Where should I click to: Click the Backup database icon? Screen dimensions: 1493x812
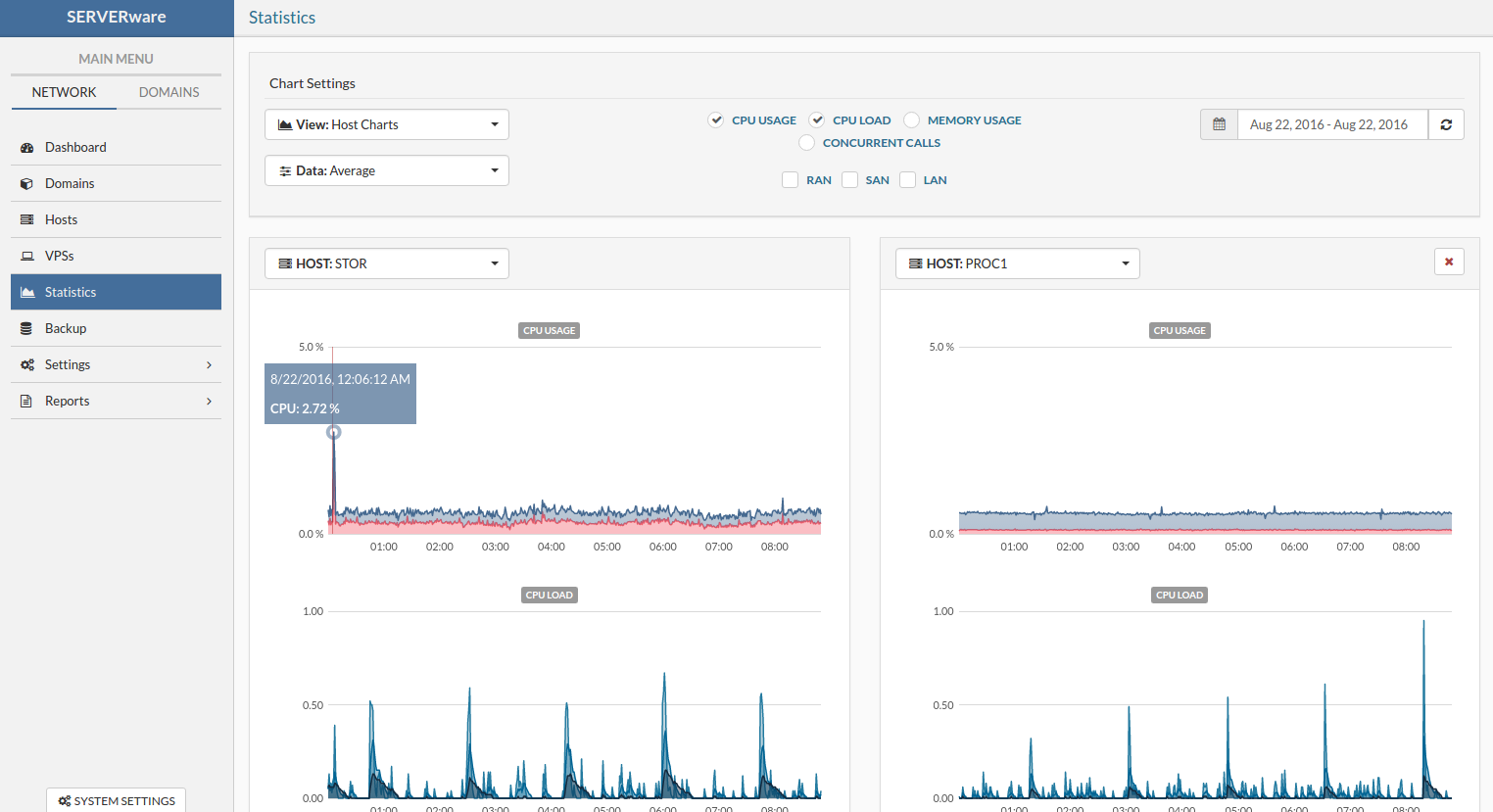click(27, 329)
